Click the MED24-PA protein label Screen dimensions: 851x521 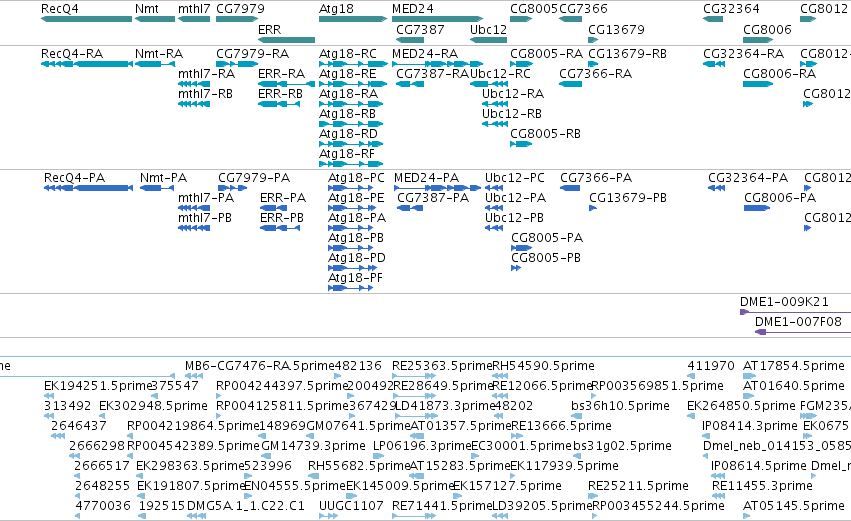pos(427,178)
